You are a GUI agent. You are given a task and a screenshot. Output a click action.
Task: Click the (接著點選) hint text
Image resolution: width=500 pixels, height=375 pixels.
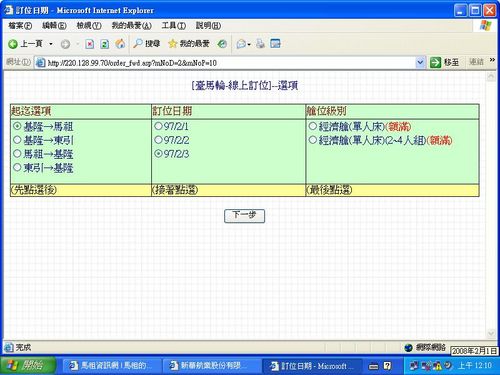pos(175,190)
